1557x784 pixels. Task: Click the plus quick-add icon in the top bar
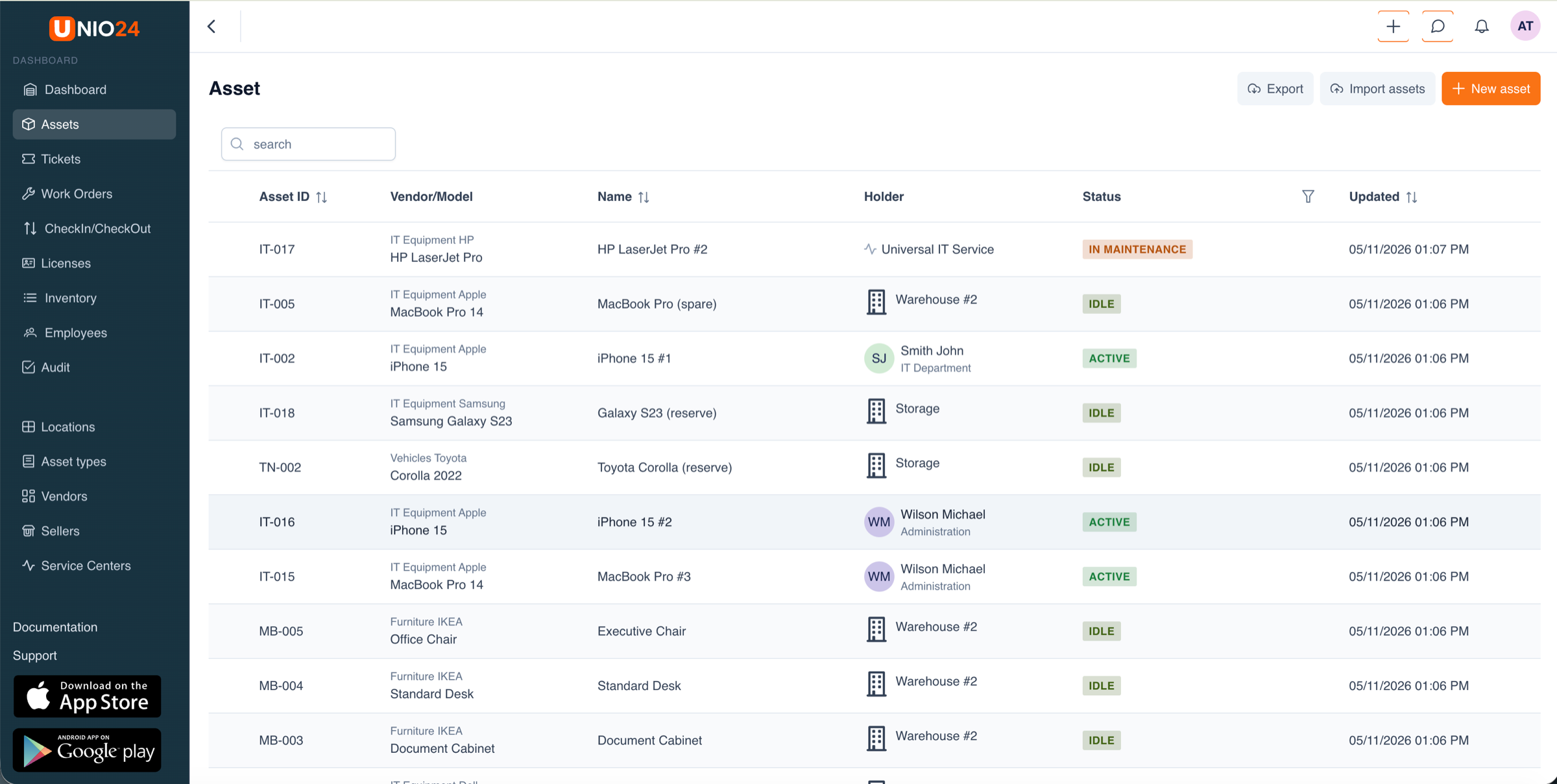pos(1393,27)
